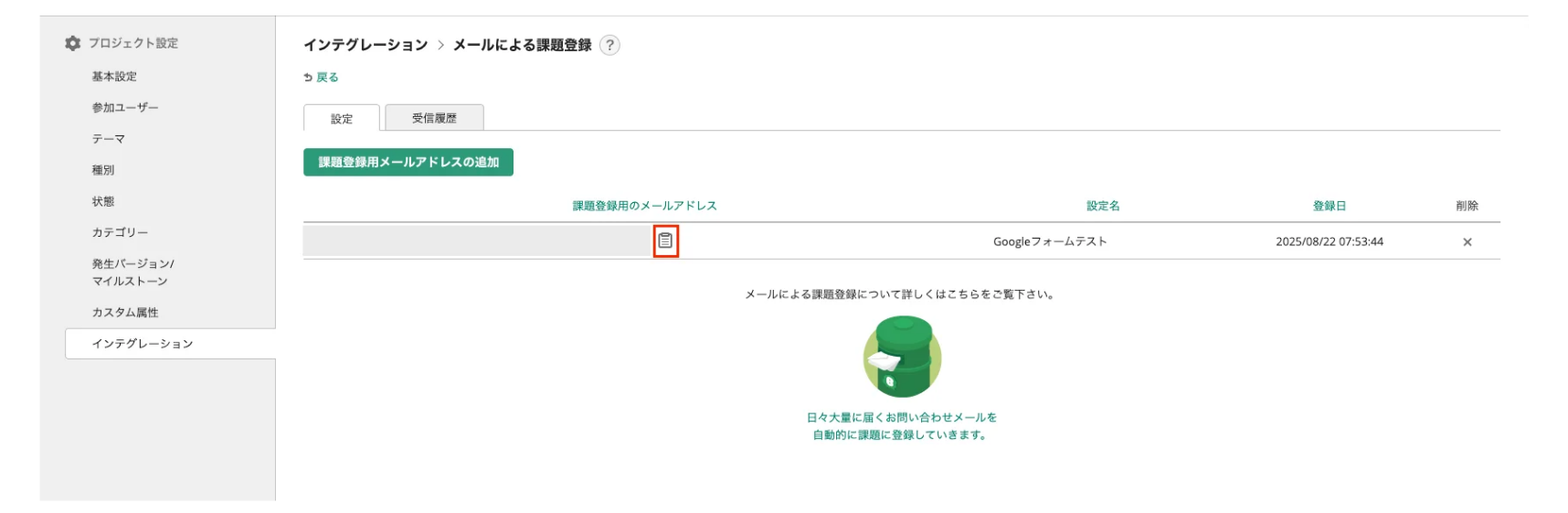1568x513 pixels.
Task: Click the 戻る back arrow icon
Action: tap(308, 78)
